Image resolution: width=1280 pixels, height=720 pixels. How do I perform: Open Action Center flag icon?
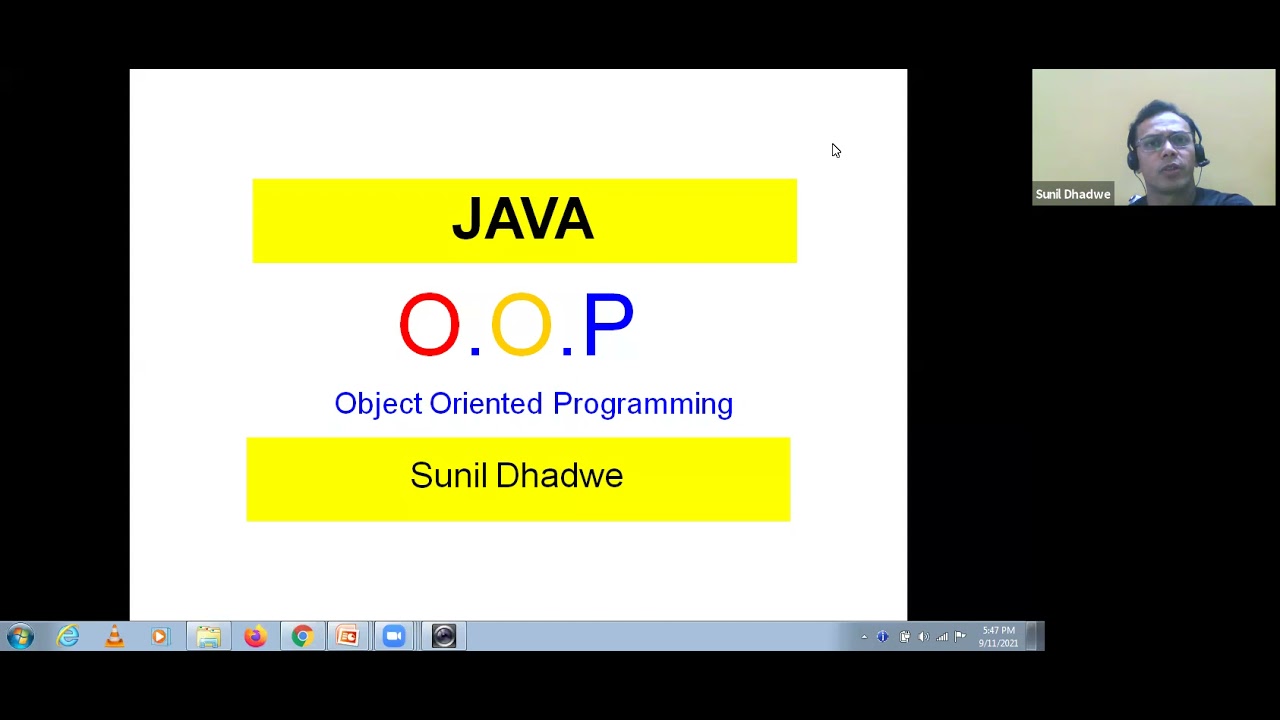[x=961, y=637]
